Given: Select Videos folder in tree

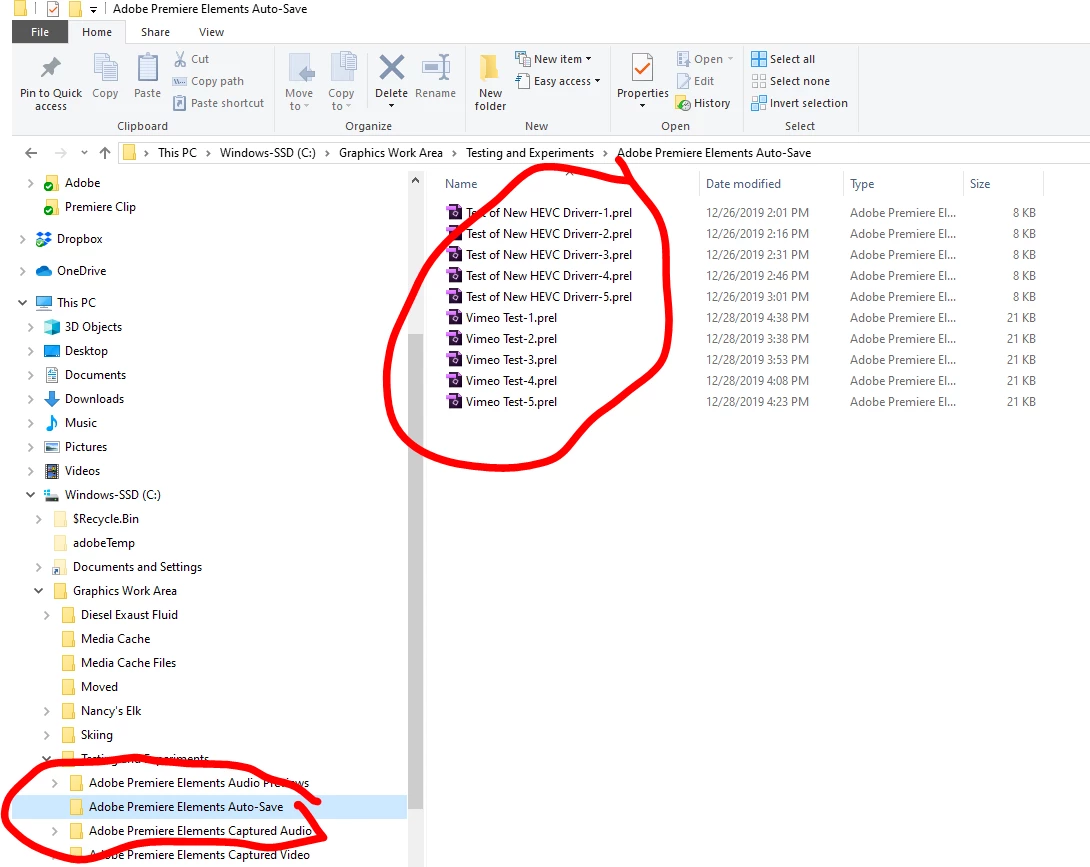Looking at the screenshot, I should pyautogui.click(x=72, y=471).
